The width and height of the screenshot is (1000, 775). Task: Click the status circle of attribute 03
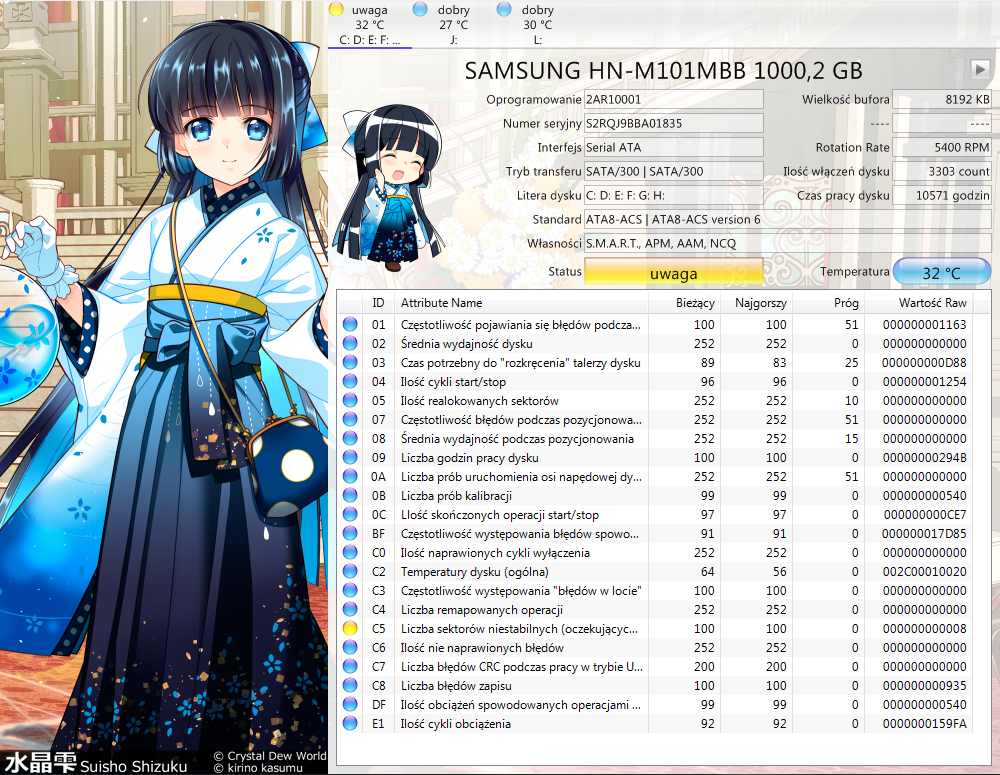click(350, 362)
